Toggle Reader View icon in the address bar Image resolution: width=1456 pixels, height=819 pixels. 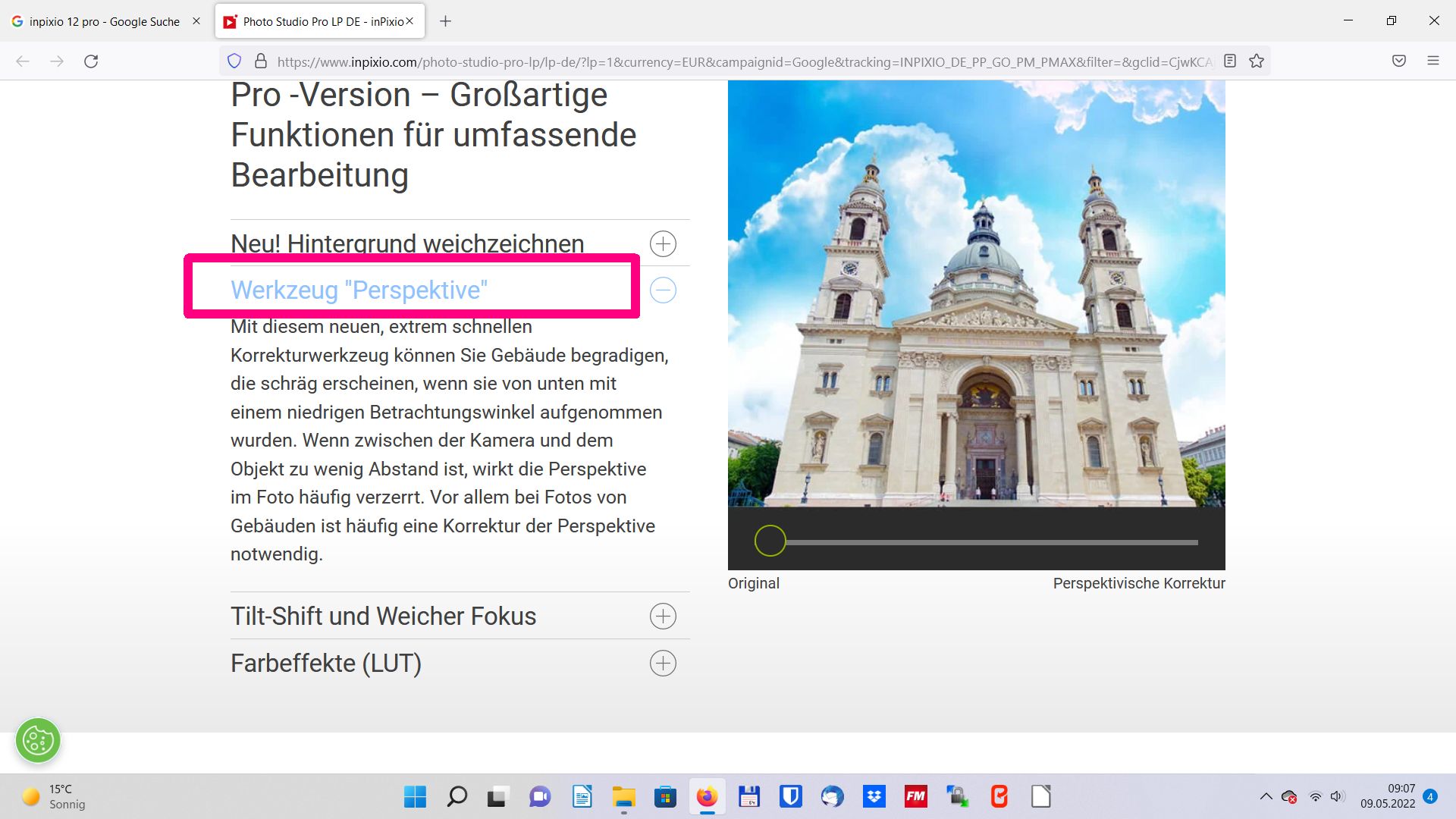pos(1230,61)
